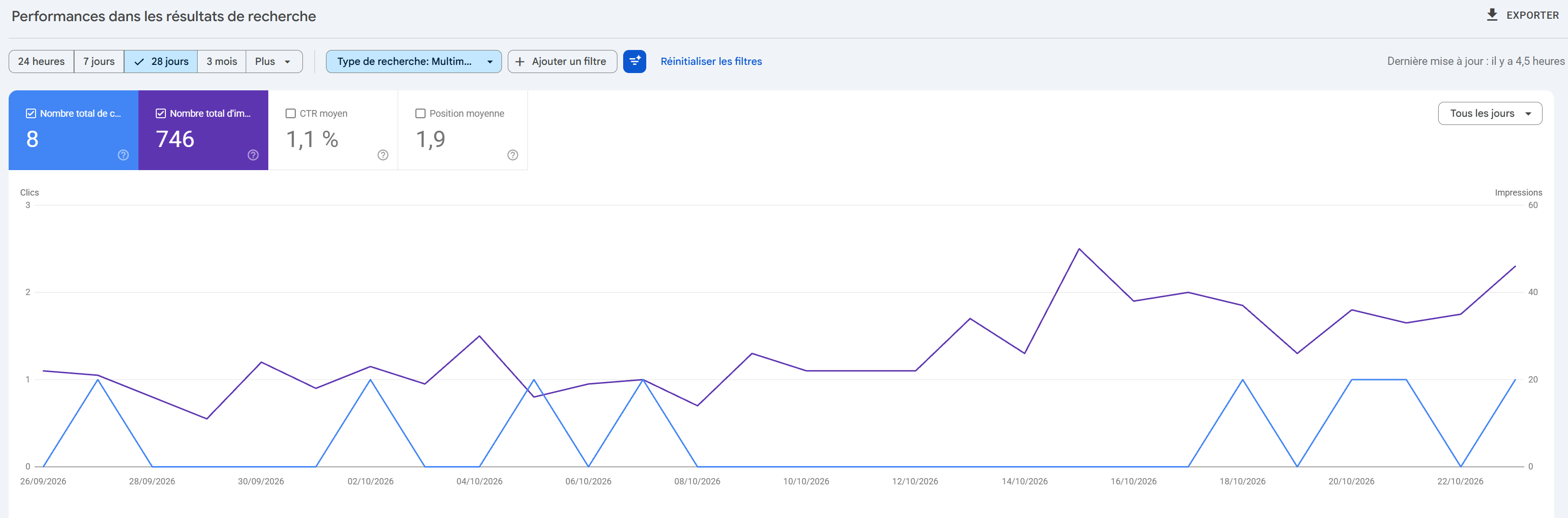This screenshot has width=1568, height=518.
Task: Click help icon on total clicks card
Action: pos(124,155)
